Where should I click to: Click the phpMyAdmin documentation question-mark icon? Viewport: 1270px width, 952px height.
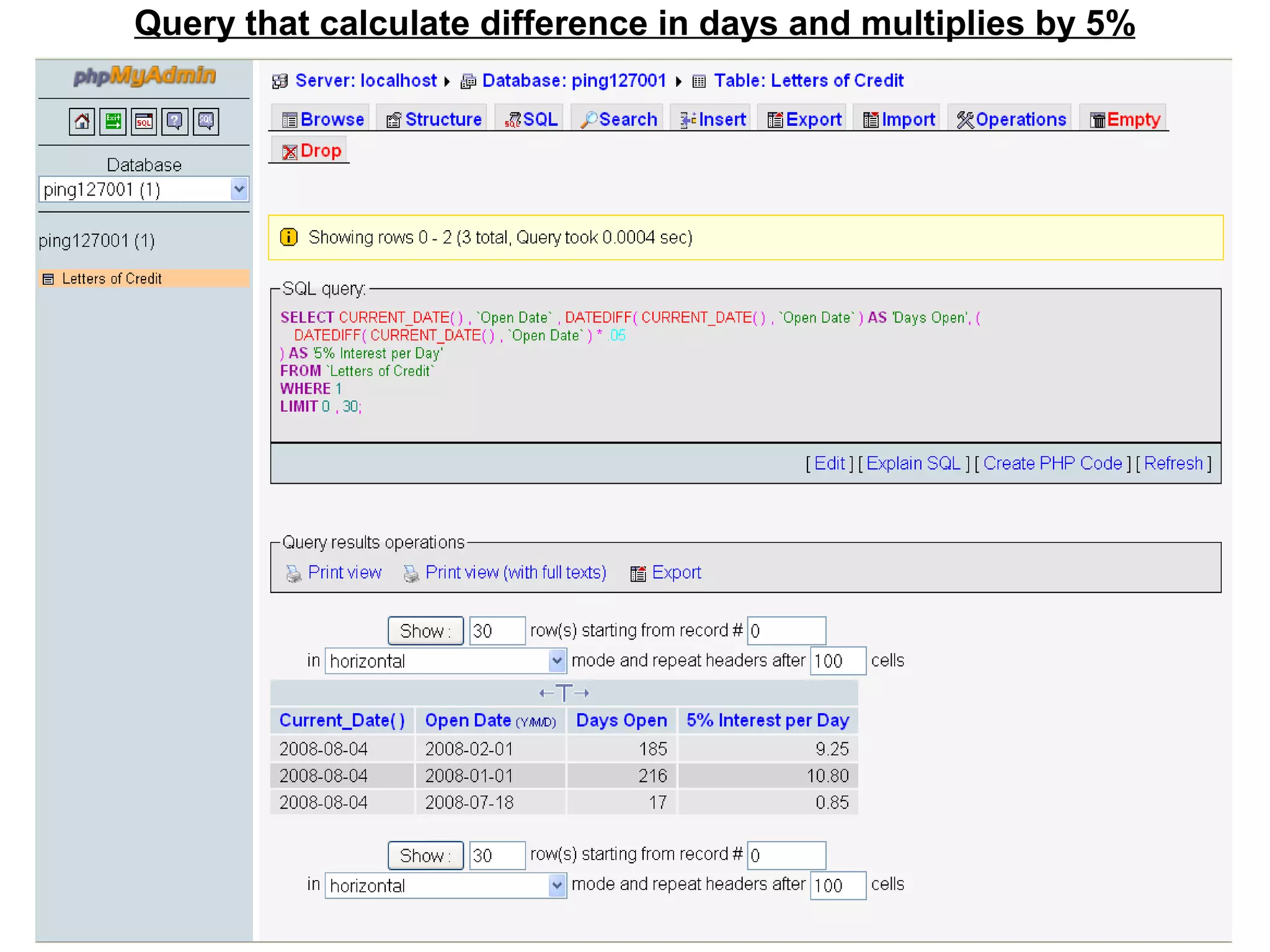[x=175, y=122]
